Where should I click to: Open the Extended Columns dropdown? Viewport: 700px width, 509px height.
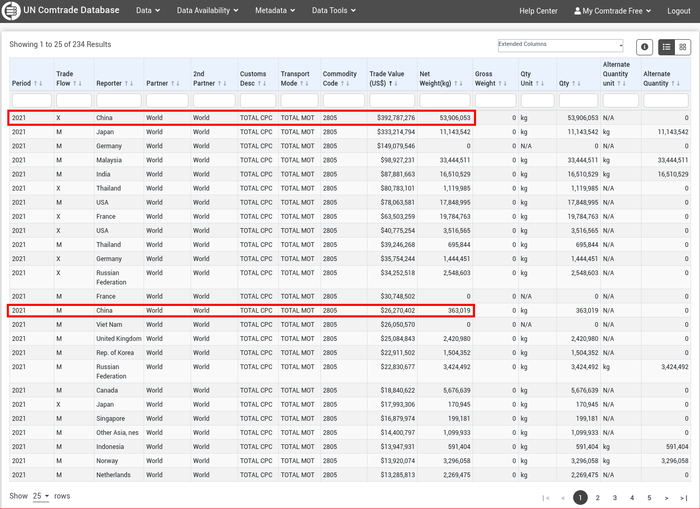point(560,46)
